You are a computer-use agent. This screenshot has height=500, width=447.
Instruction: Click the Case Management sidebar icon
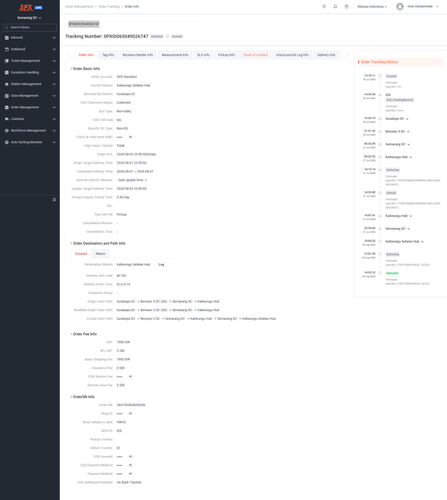7,96
